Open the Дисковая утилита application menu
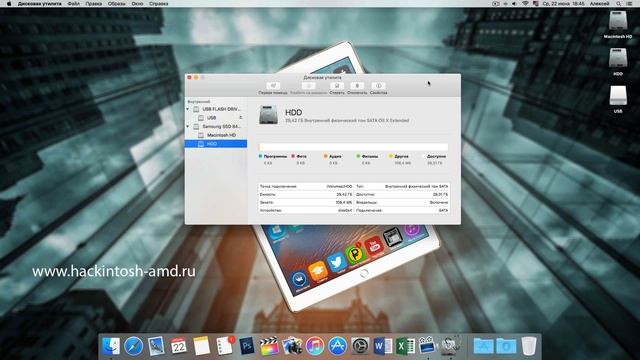 [39, 4]
